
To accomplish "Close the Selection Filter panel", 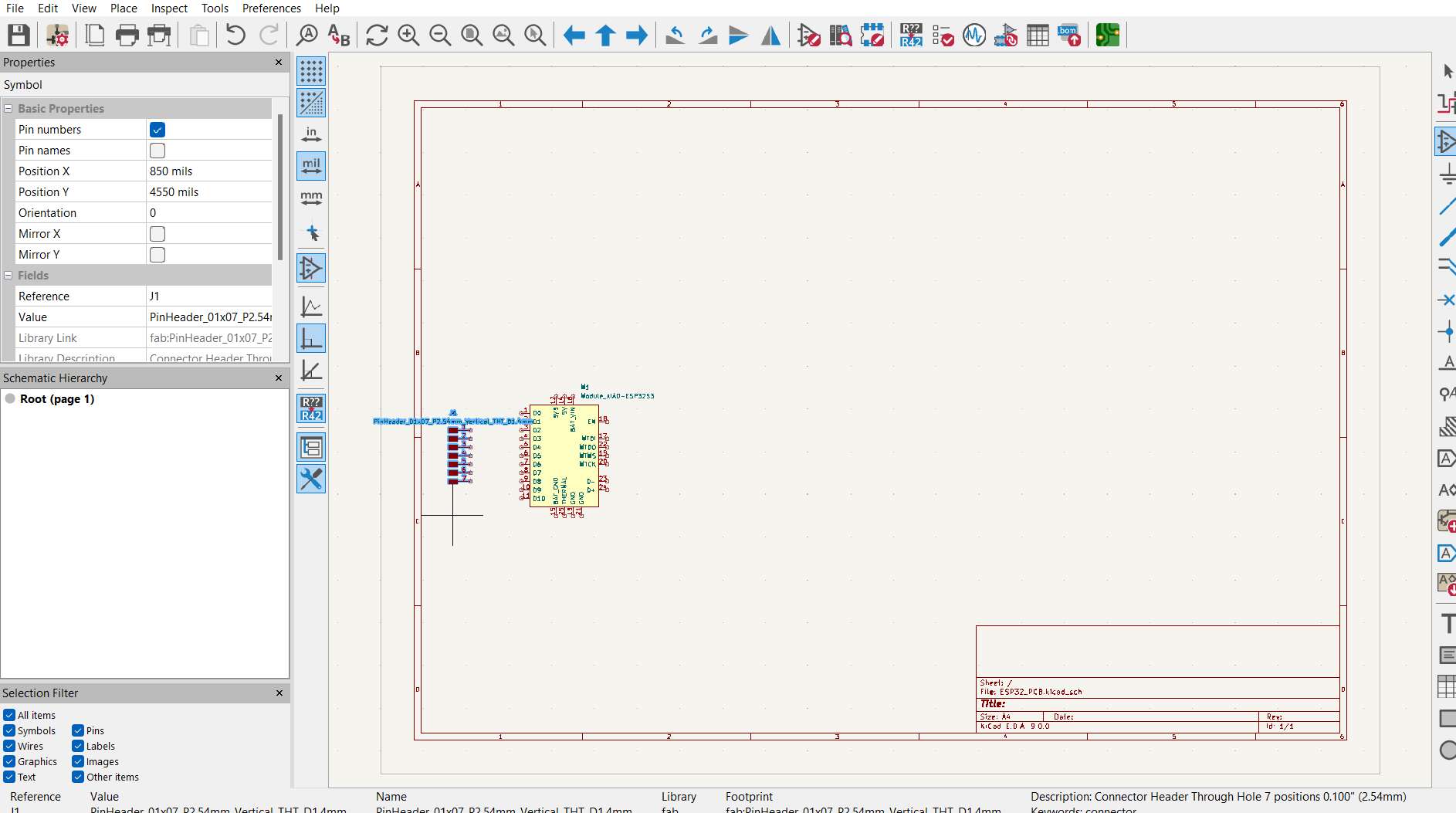I will (x=279, y=693).
